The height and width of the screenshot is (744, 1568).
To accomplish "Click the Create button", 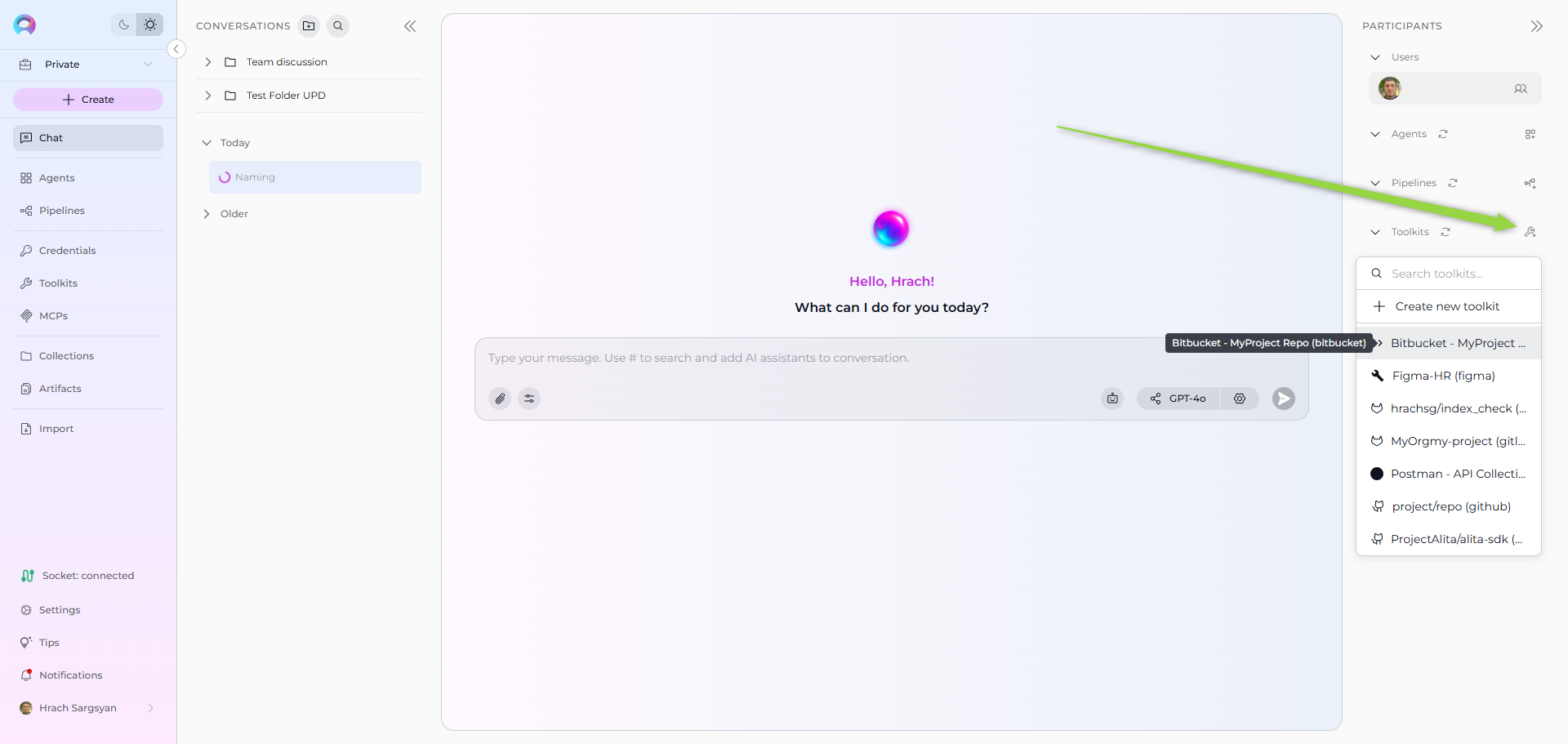I will pyautogui.click(x=88, y=100).
